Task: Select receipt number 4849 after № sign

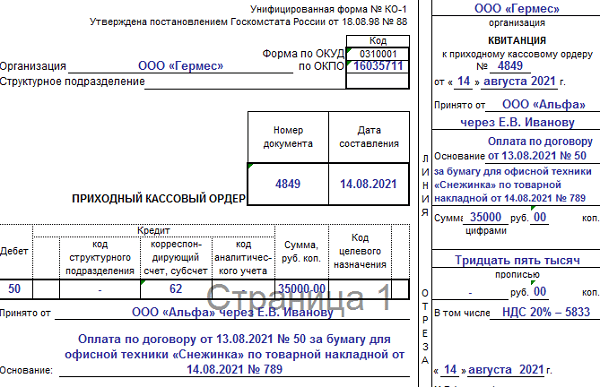Action: tap(510, 66)
